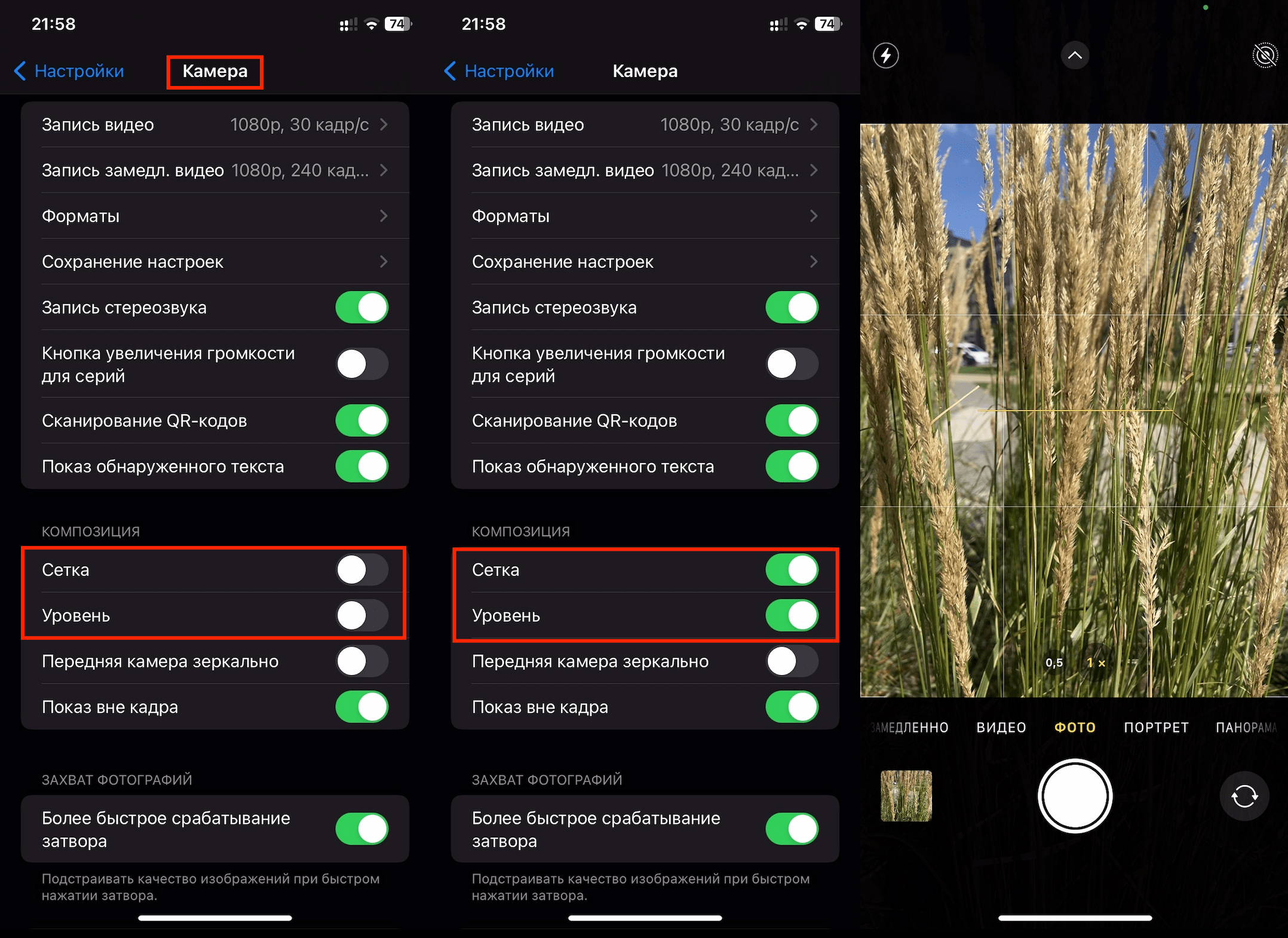Open Запись замедл. видео in left screen

(x=215, y=170)
